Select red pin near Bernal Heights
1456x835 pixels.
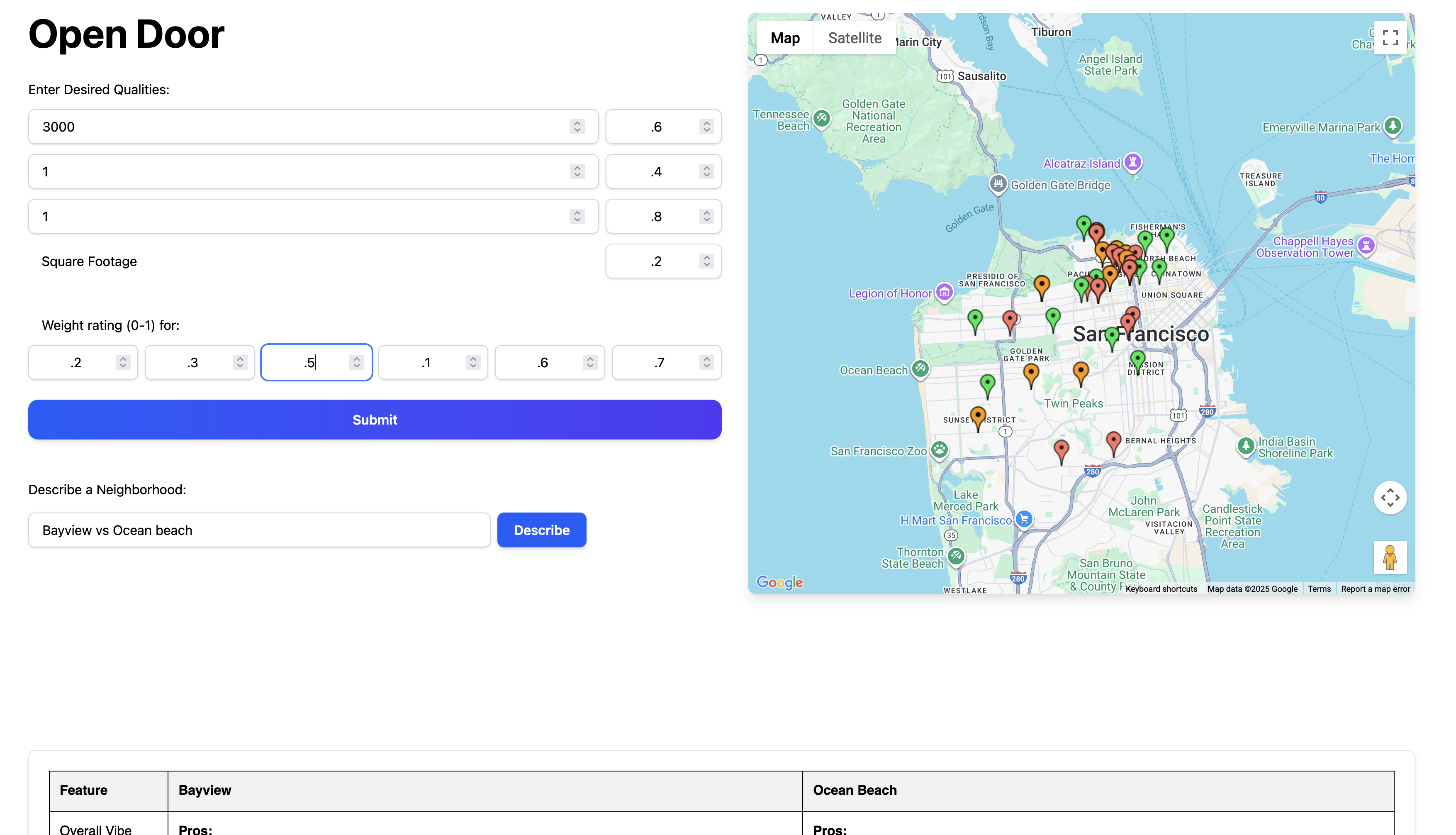point(1113,440)
